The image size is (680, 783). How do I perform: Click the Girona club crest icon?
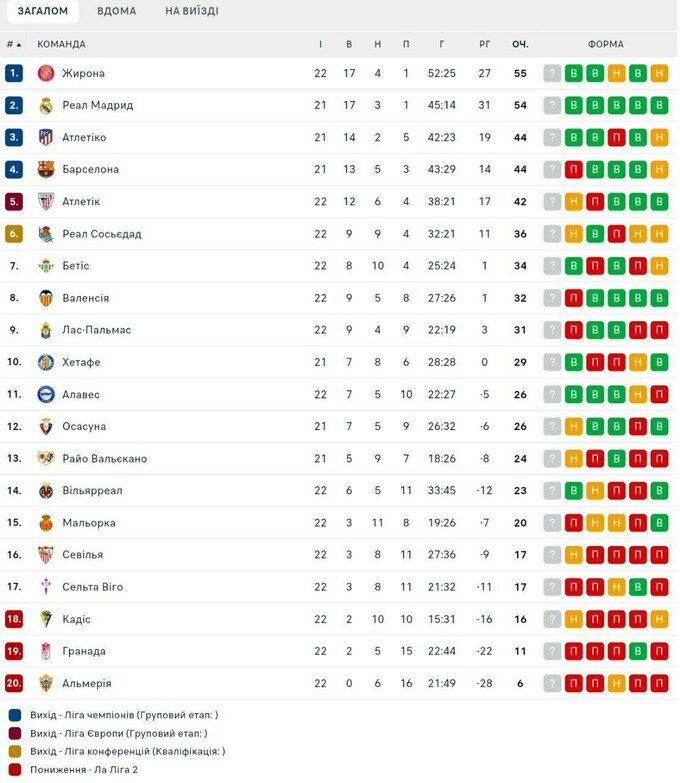tap(45, 73)
